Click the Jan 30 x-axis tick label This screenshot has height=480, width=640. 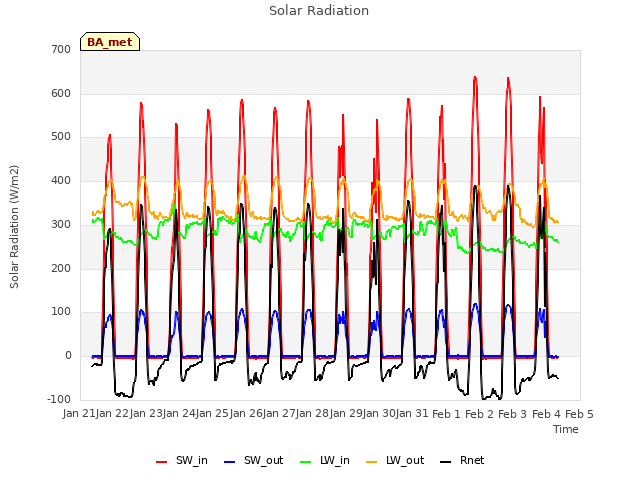(x=379, y=413)
